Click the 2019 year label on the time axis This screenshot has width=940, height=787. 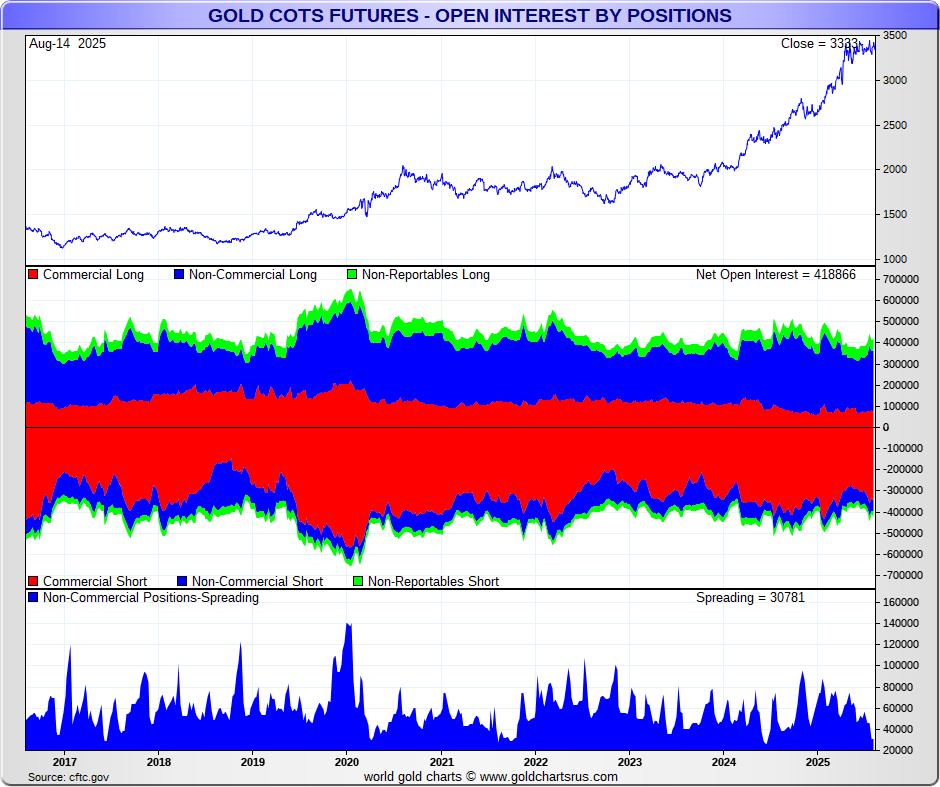252,762
